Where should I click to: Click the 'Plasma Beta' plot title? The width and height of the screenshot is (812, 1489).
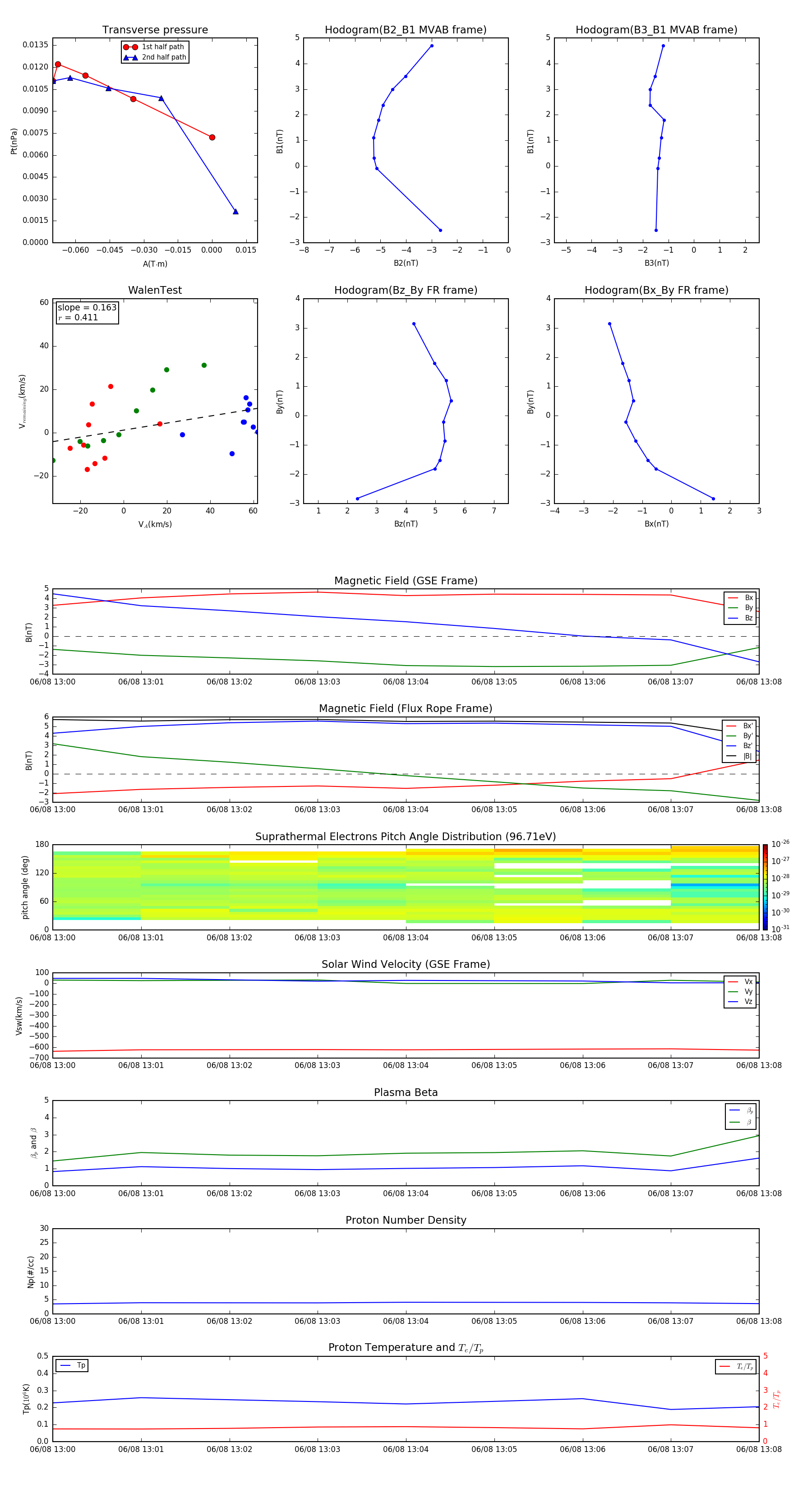point(406,1092)
